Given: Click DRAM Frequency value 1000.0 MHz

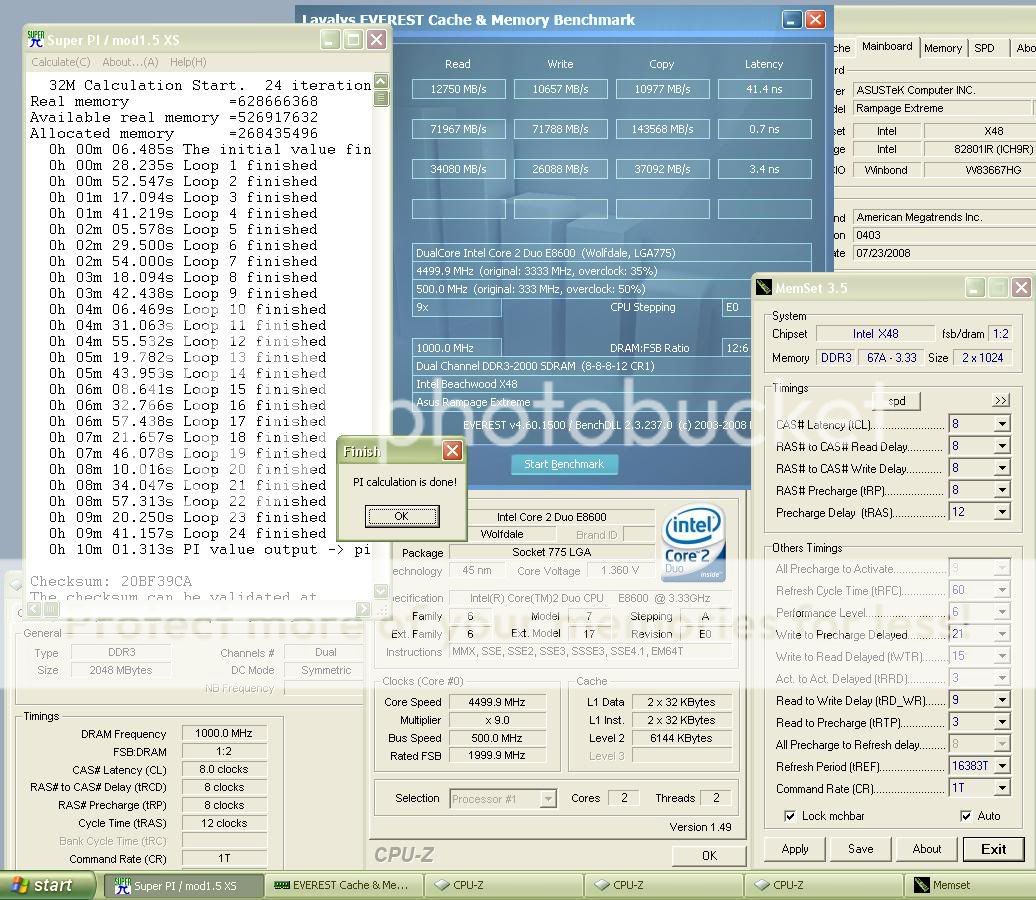Looking at the screenshot, I should click(x=224, y=733).
